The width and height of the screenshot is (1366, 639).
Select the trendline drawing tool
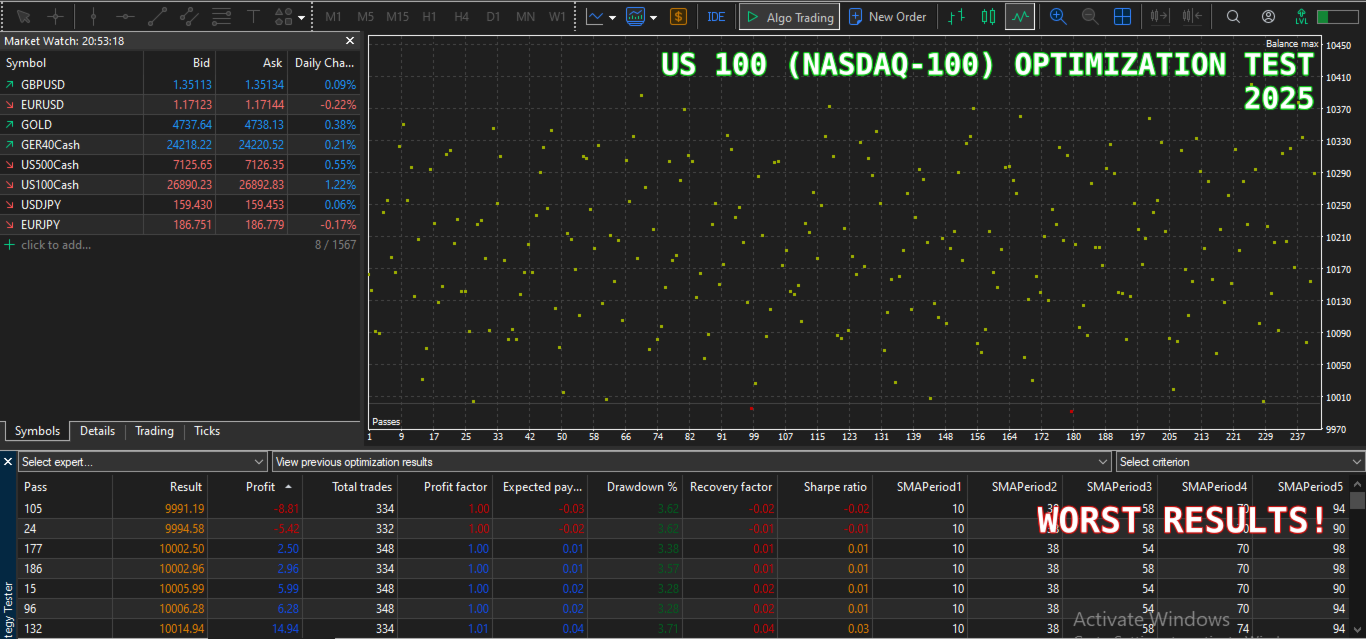click(x=157, y=17)
